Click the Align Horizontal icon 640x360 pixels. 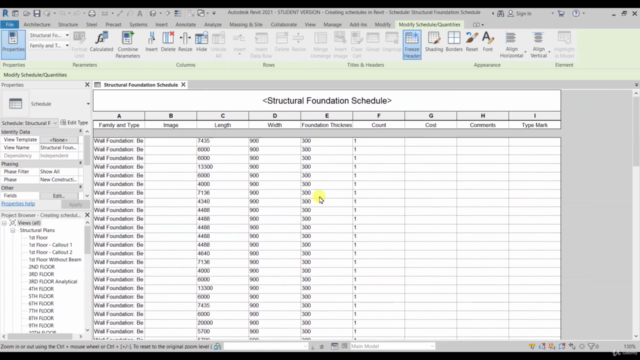pos(511,44)
